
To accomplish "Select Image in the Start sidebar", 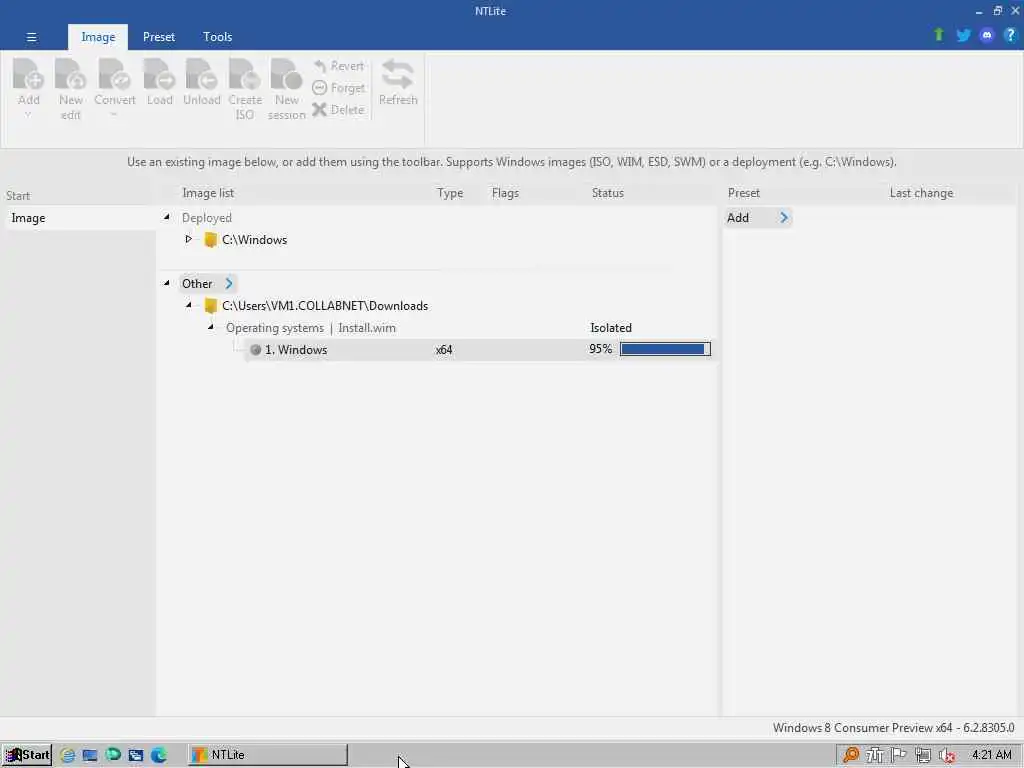I will click(80, 218).
